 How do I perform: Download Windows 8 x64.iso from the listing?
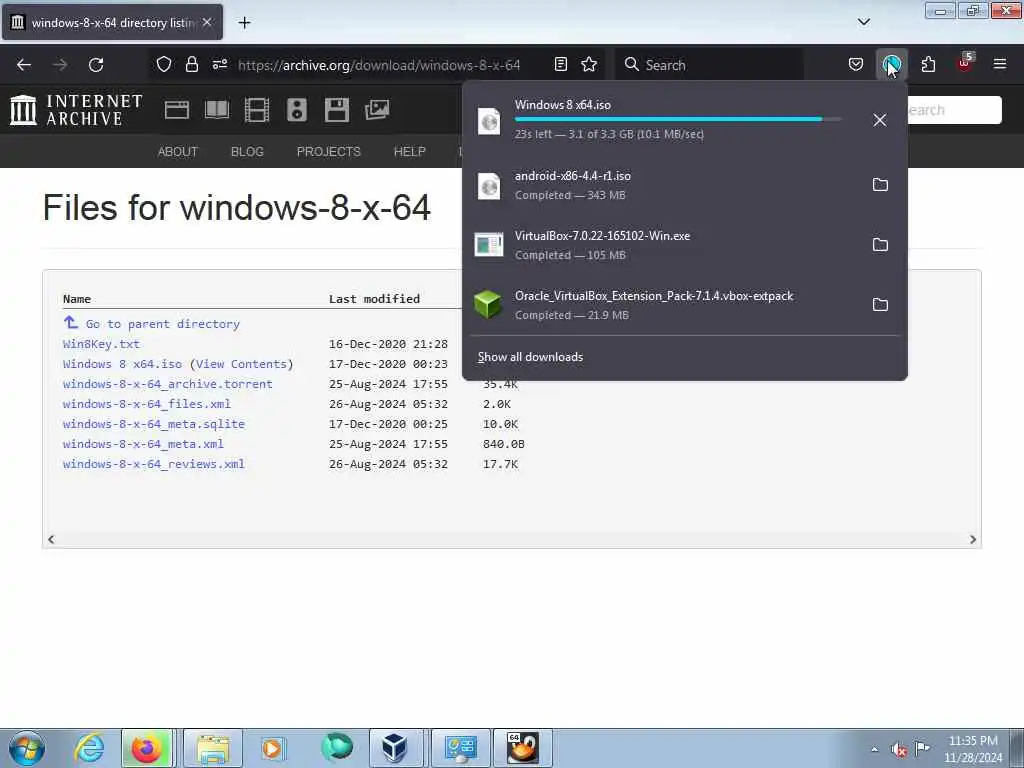click(x=122, y=364)
